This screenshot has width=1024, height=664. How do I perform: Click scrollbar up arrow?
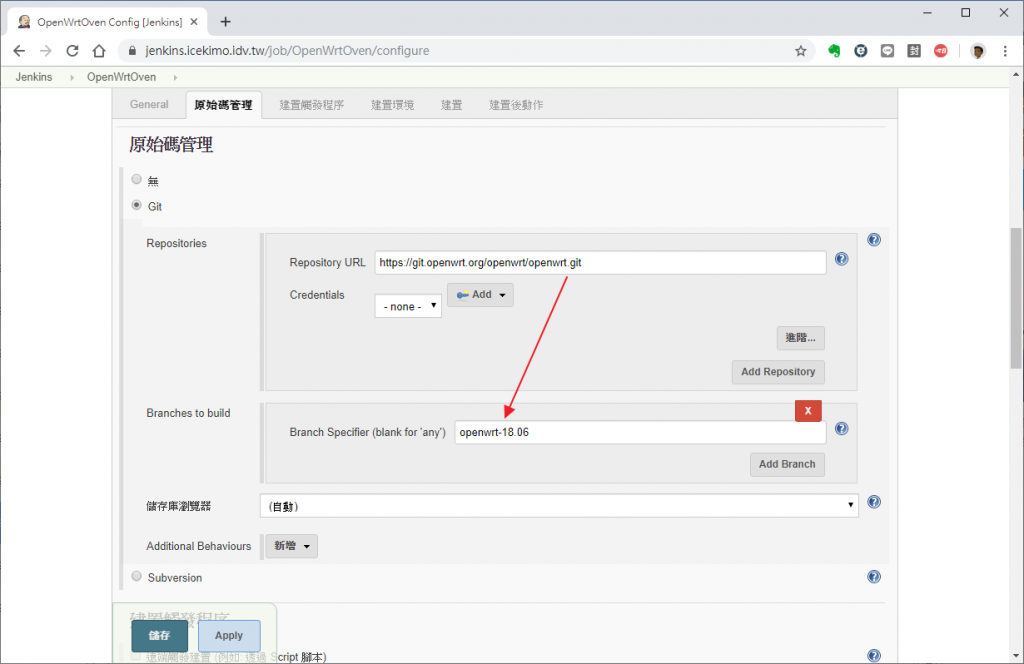pyautogui.click(x=1016, y=74)
